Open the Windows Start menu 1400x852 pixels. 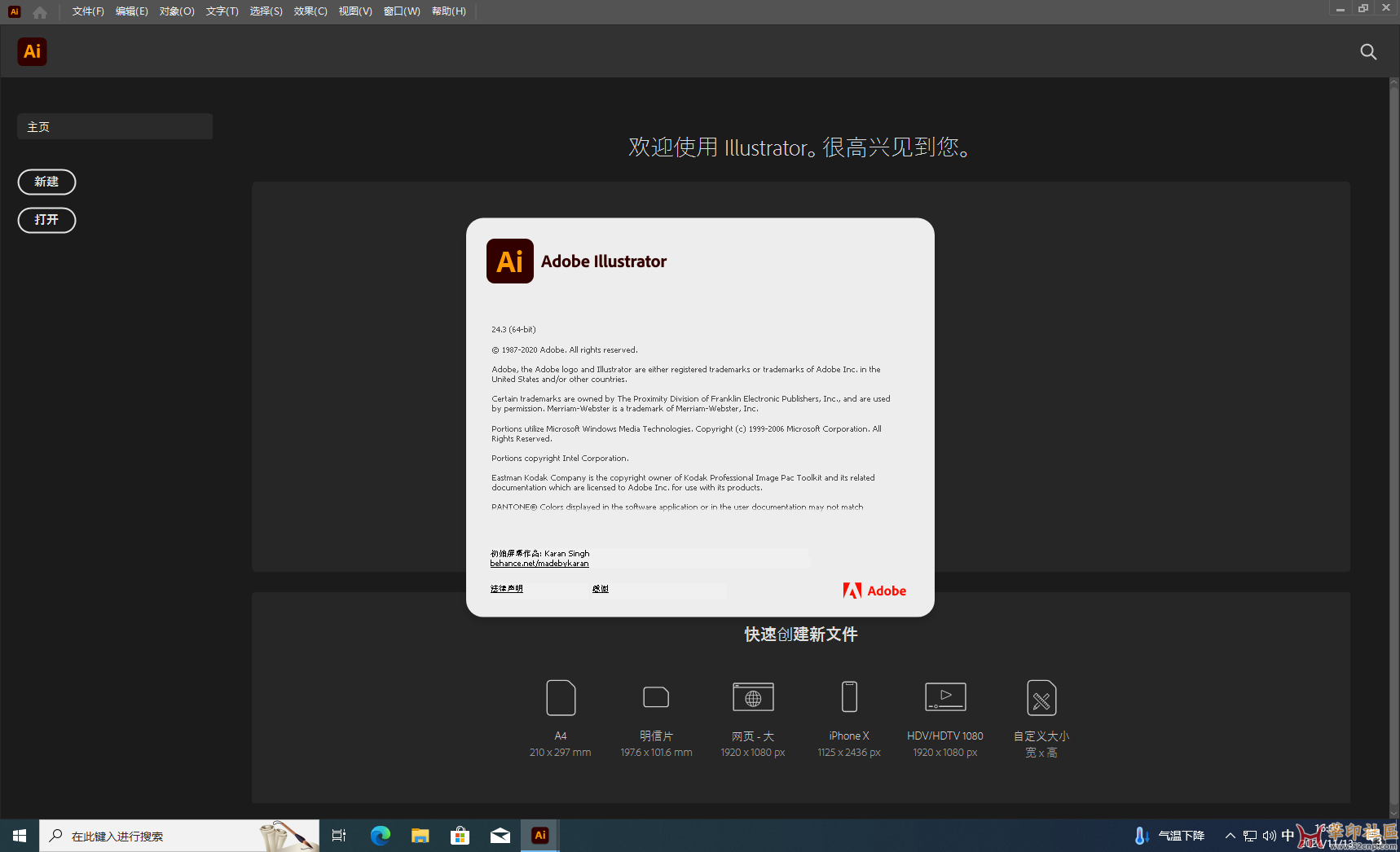[x=20, y=836]
